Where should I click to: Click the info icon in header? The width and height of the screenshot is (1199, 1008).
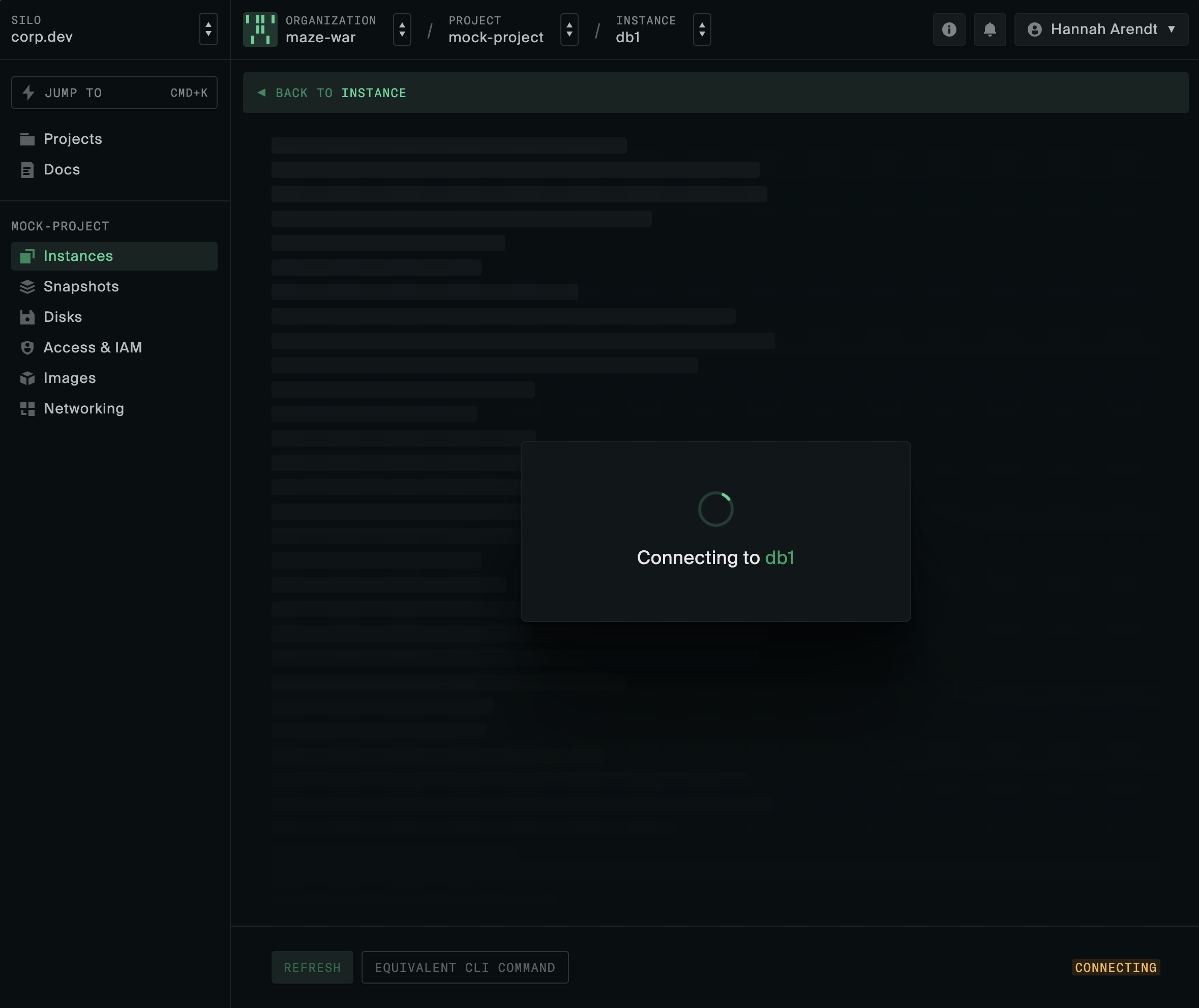(949, 29)
